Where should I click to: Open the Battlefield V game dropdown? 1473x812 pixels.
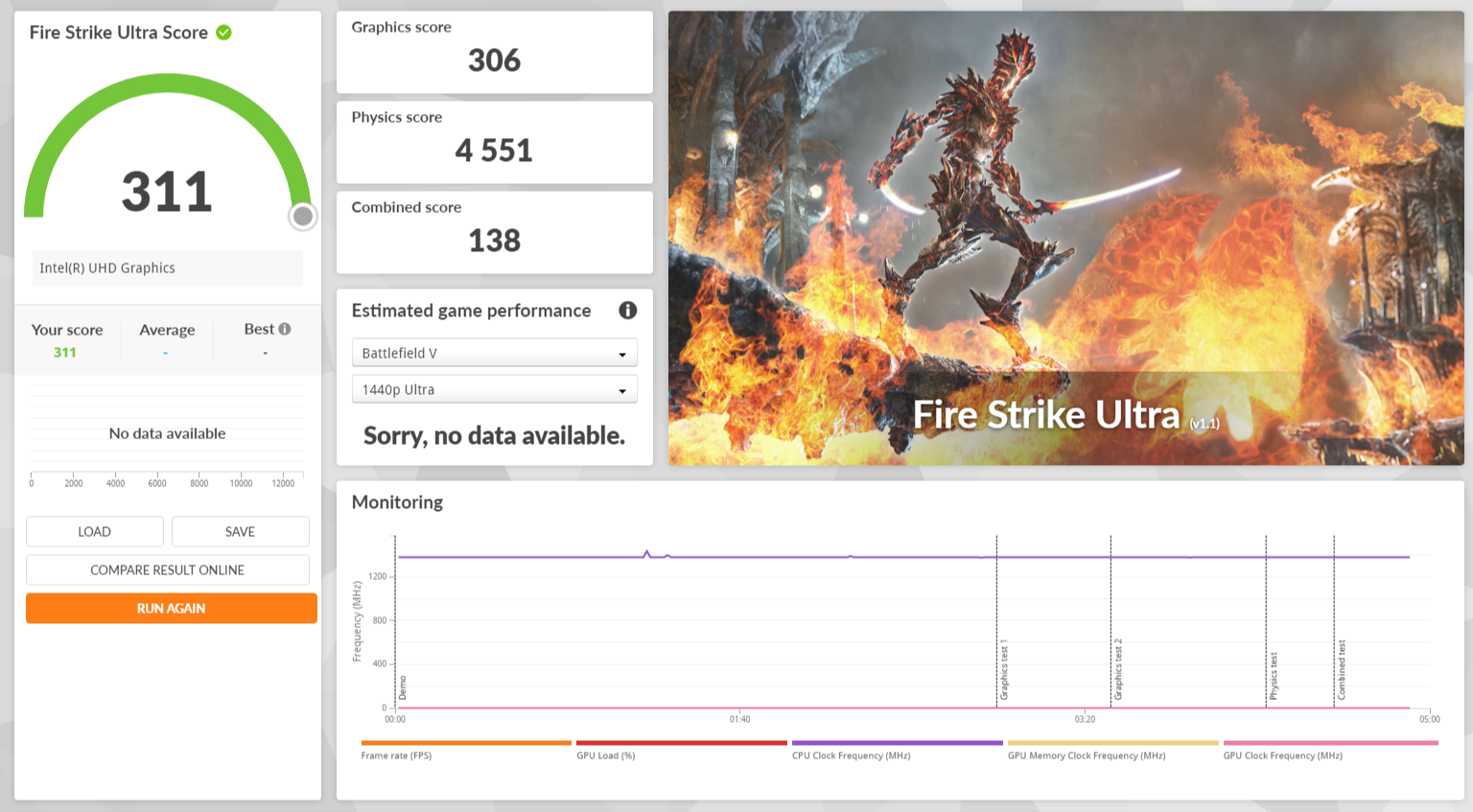tap(495, 353)
